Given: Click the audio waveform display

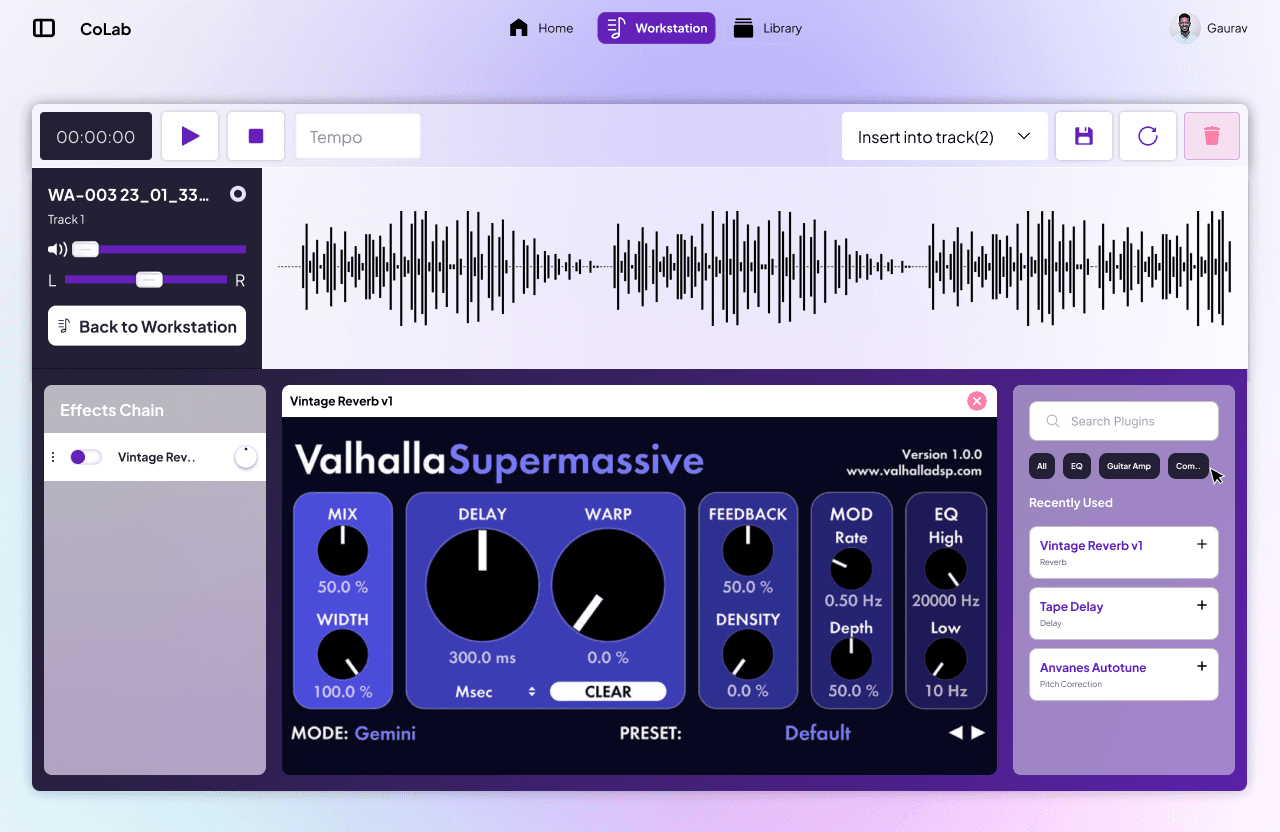Looking at the screenshot, I should [x=755, y=268].
